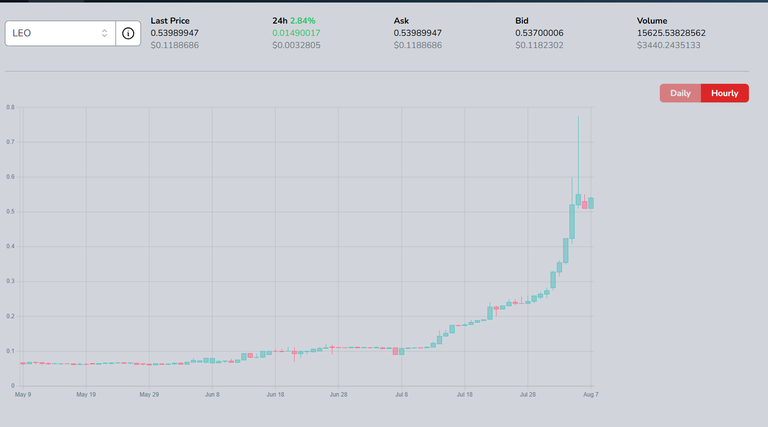Select the tallest candlestick wick near Aug 7
This screenshot has width=768, height=427.
point(578,157)
